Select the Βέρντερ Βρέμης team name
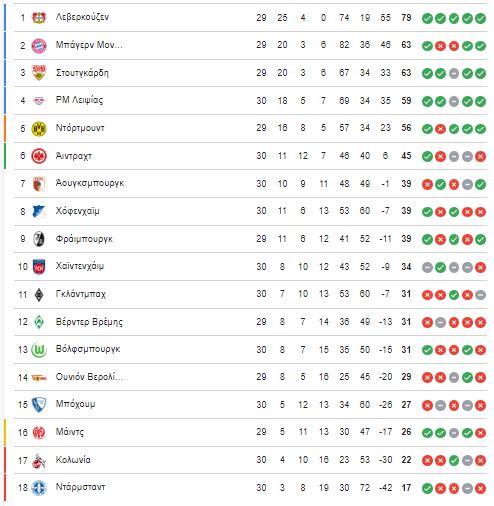This screenshot has height=506, width=494. pos(89,322)
